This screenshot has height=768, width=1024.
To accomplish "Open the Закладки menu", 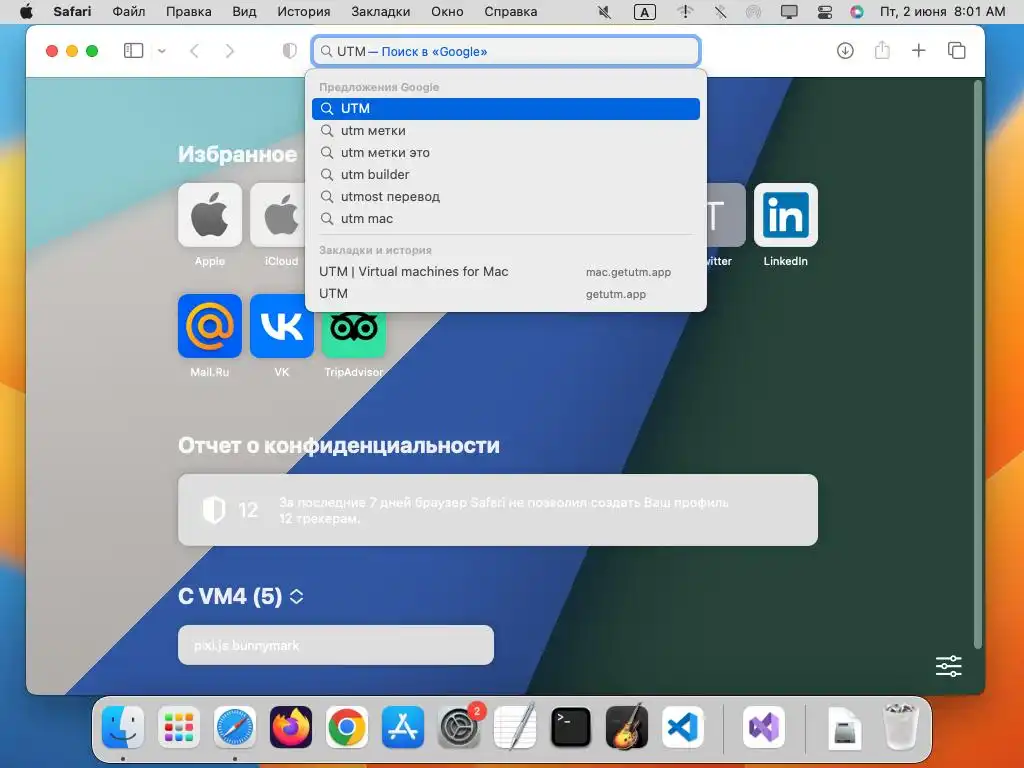I will click(381, 12).
